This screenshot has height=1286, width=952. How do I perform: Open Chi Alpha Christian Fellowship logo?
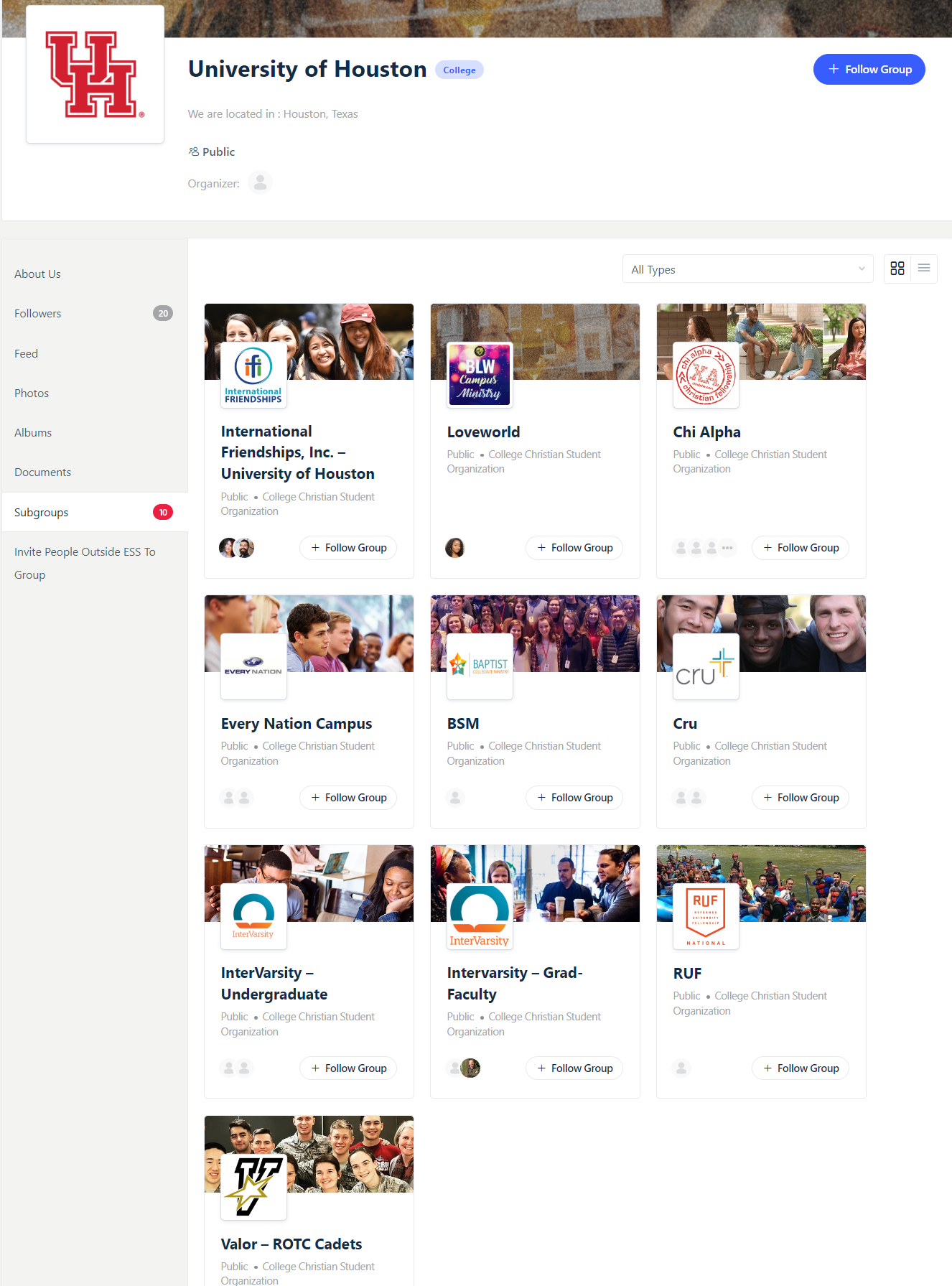706,376
